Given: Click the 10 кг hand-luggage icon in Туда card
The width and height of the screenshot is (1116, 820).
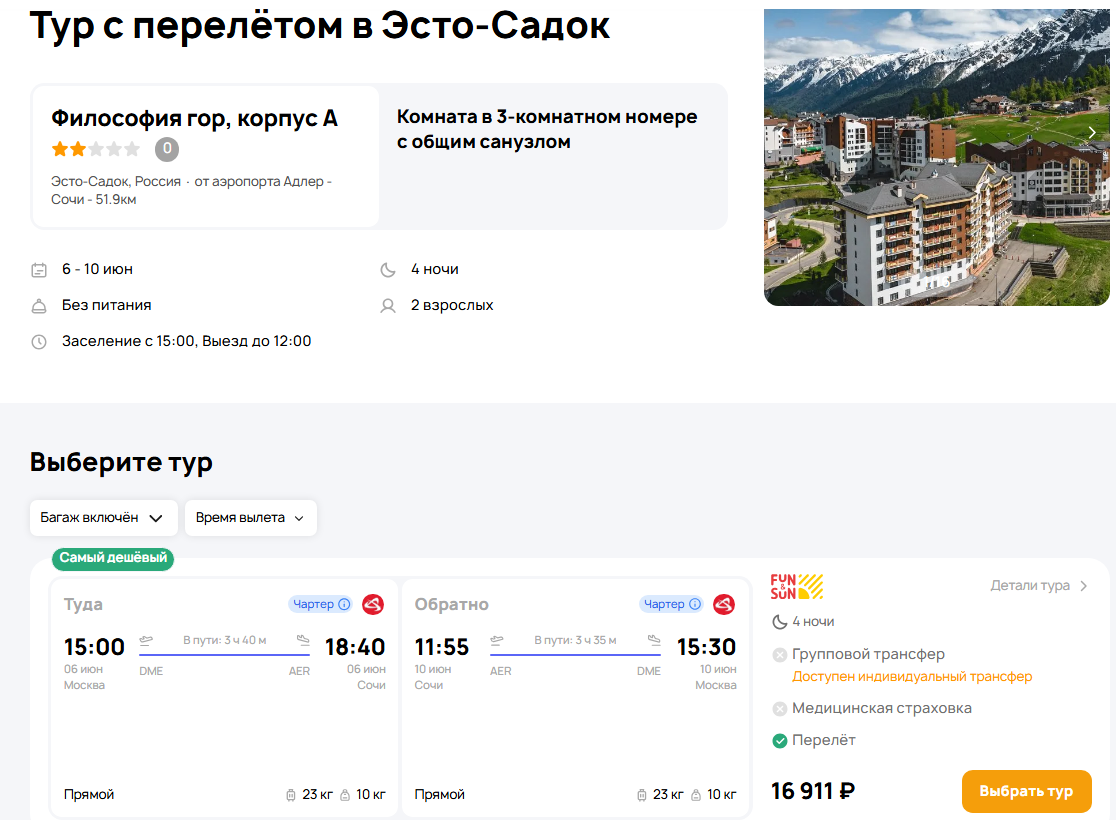Looking at the screenshot, I should [345, 795].
